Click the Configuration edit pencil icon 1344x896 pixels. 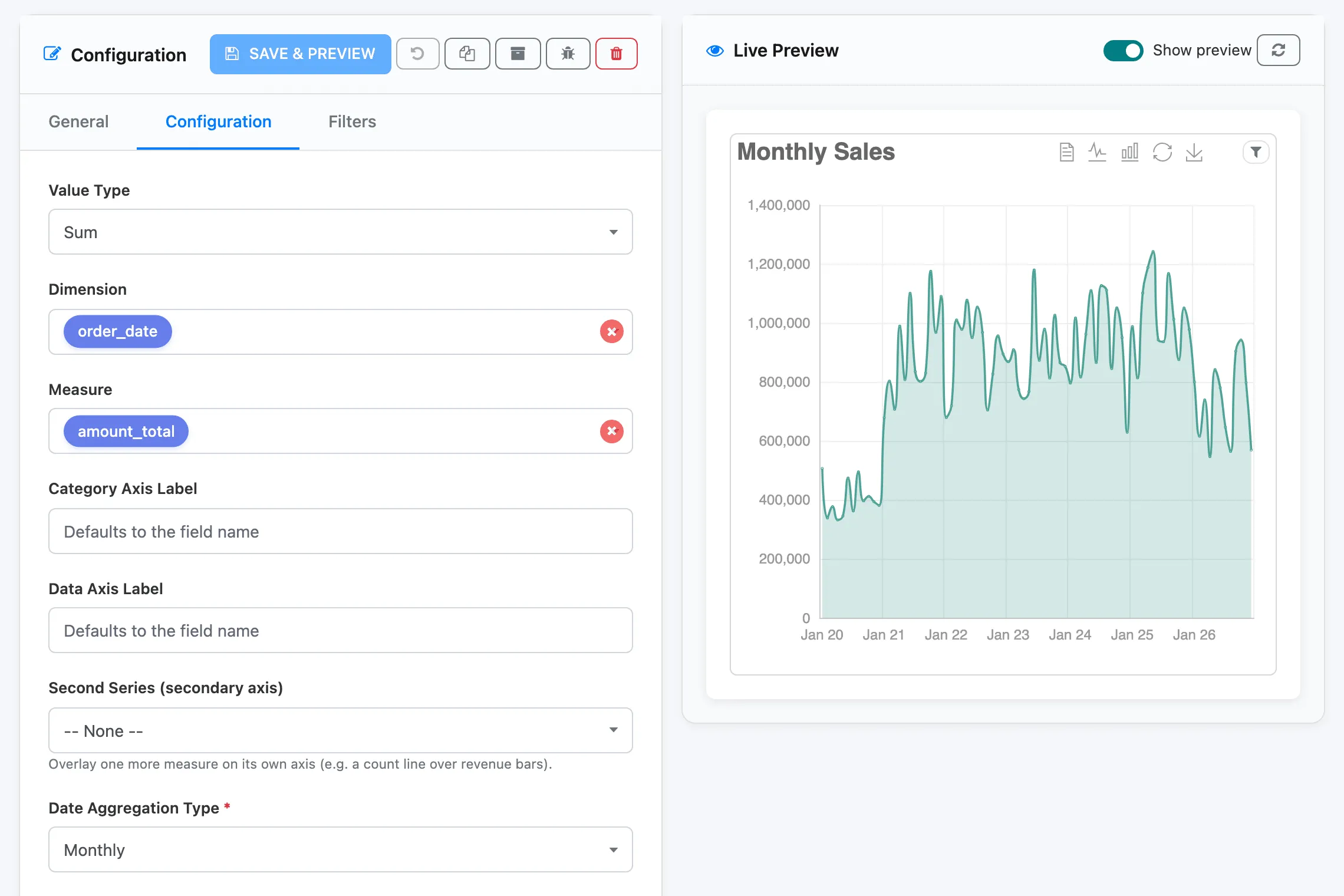pos(52,54)
